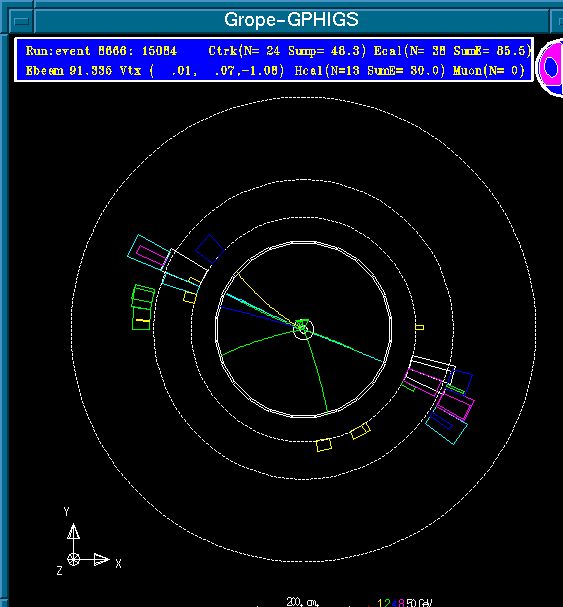563x607 pixels.
Task: Select the yellow charged track near vertex
Action: (265, 298)
